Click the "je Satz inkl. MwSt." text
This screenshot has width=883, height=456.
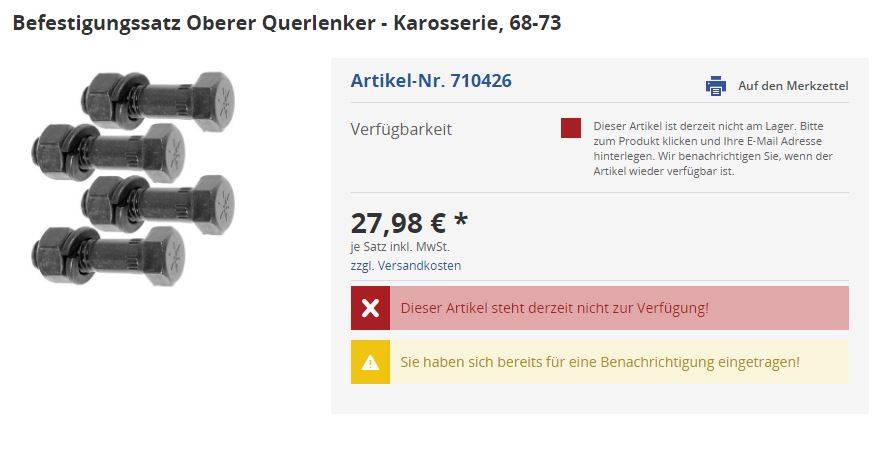tap(399, 247)
